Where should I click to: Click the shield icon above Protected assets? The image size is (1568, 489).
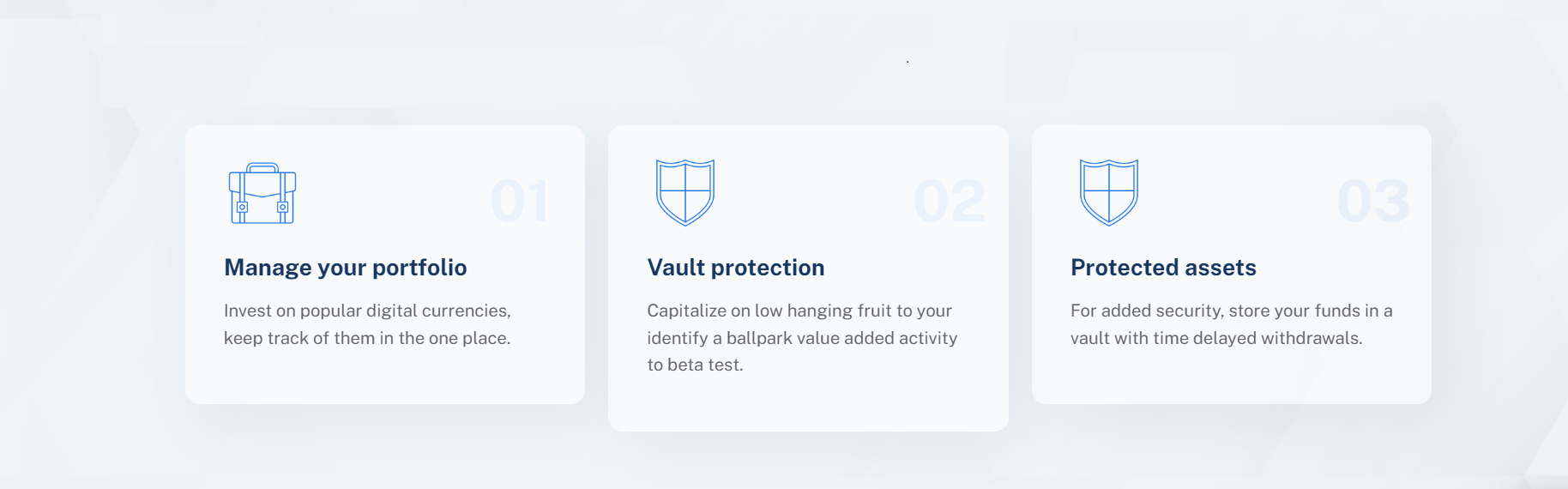1108,192
